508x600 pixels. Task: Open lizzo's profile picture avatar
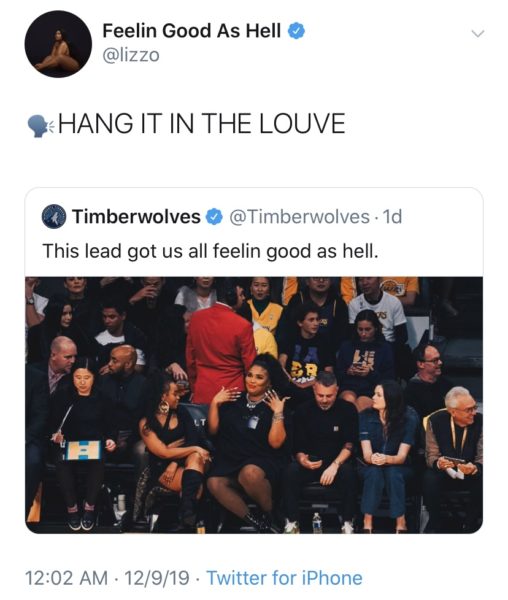coord(58,44)
